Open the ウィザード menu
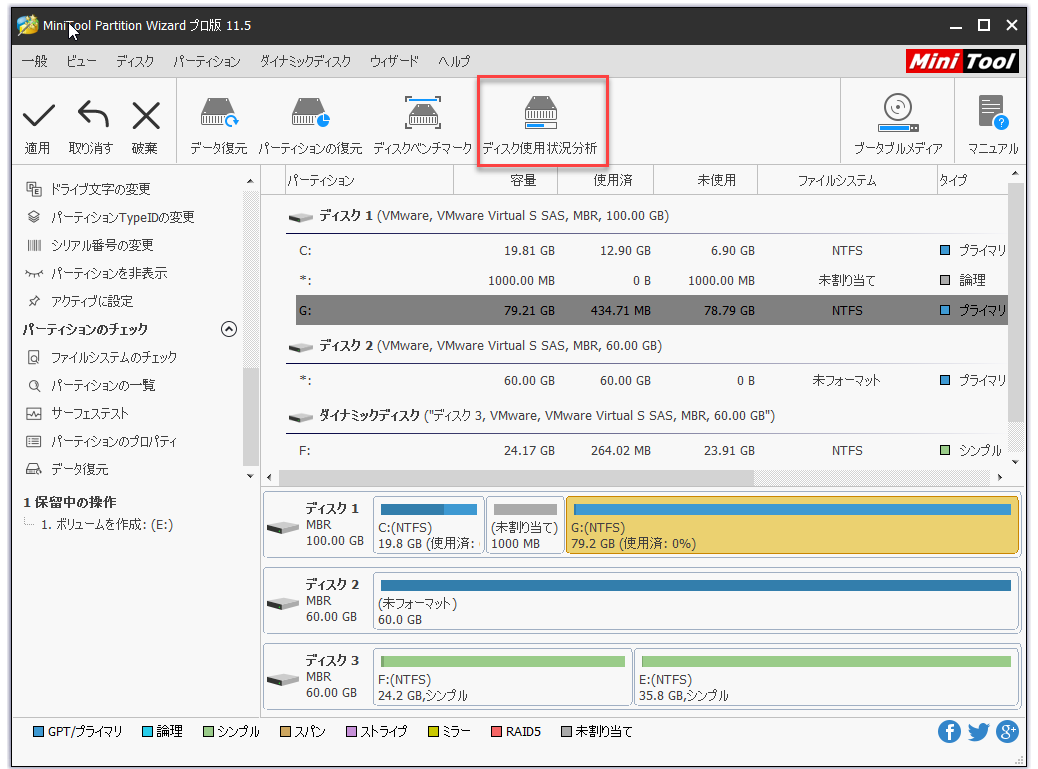Image resolution: width=1038 pixels, height=769 pixels. click(x=394, y=62)
